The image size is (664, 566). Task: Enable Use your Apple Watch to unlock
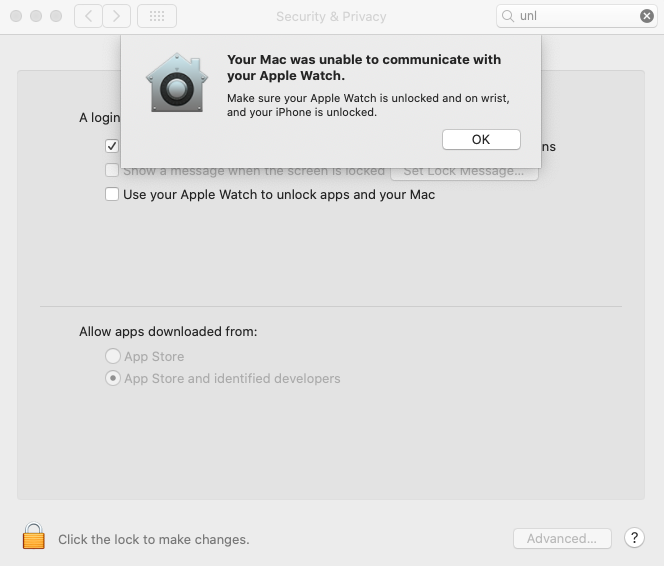click(112, 194)
